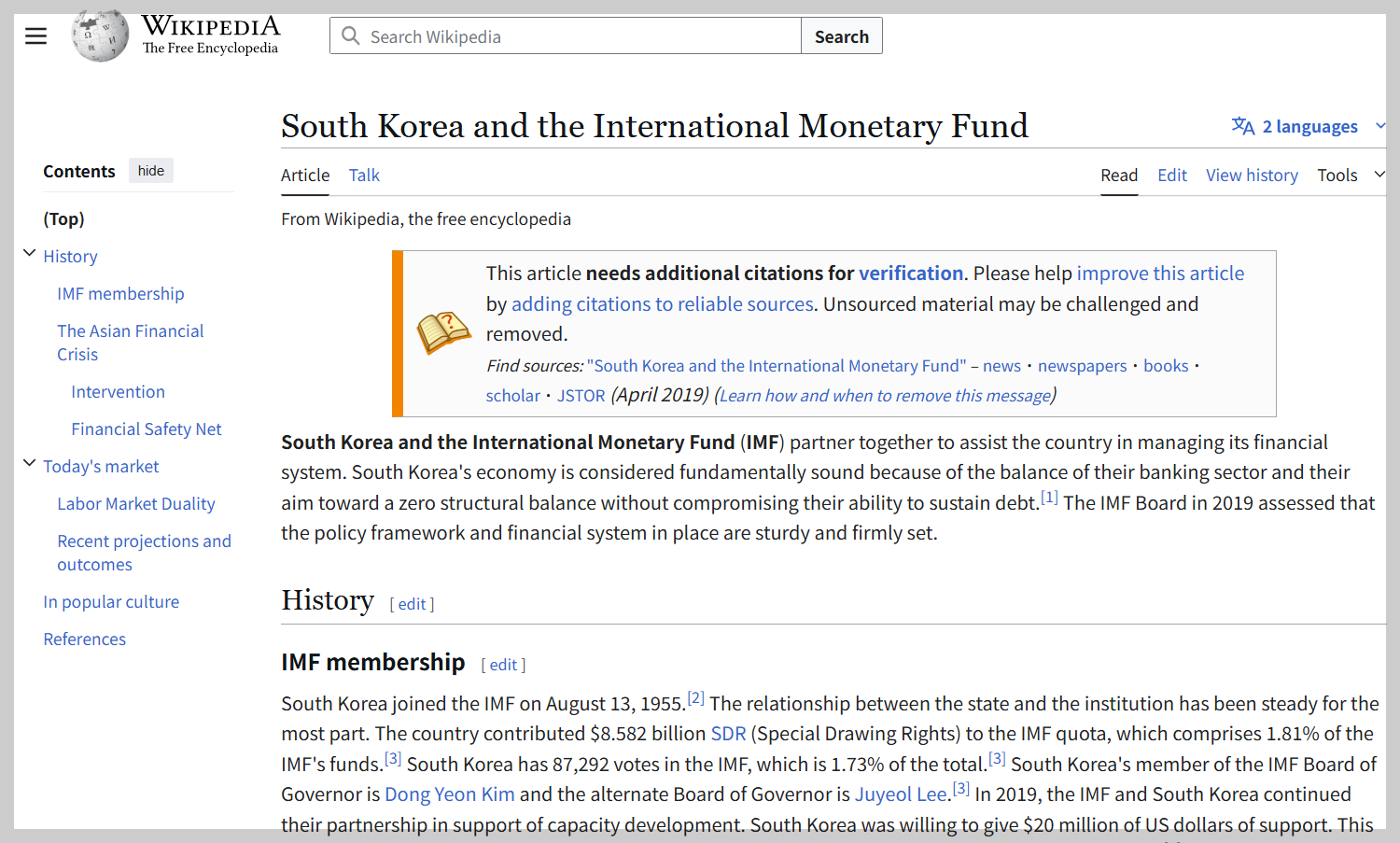The image size is (1400, 843).
Task: Expand the 2 languages dropdown
Action: click(x=1379, y=125)
